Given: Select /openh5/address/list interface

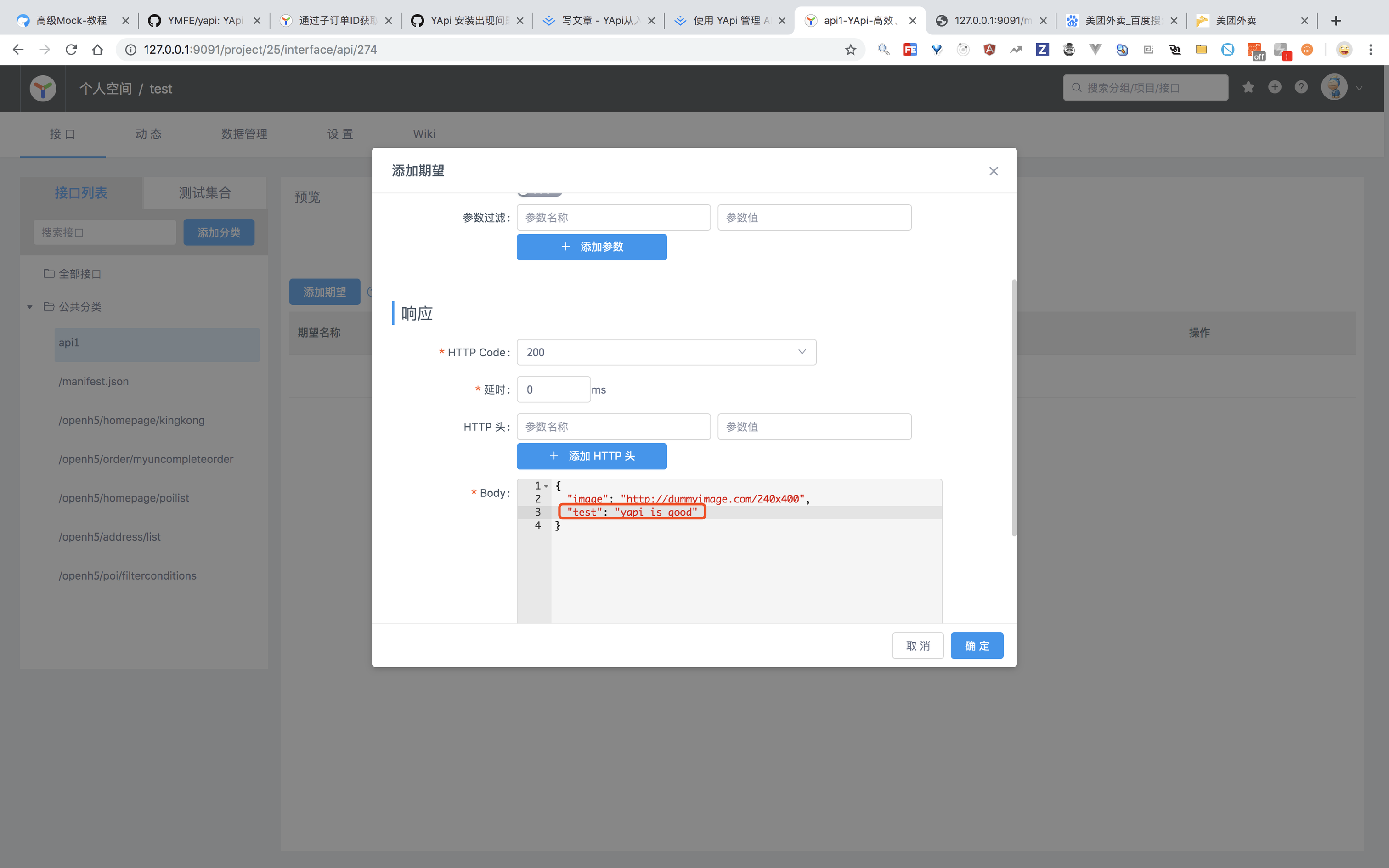Looking at the screenshot, I should [110, 537].
